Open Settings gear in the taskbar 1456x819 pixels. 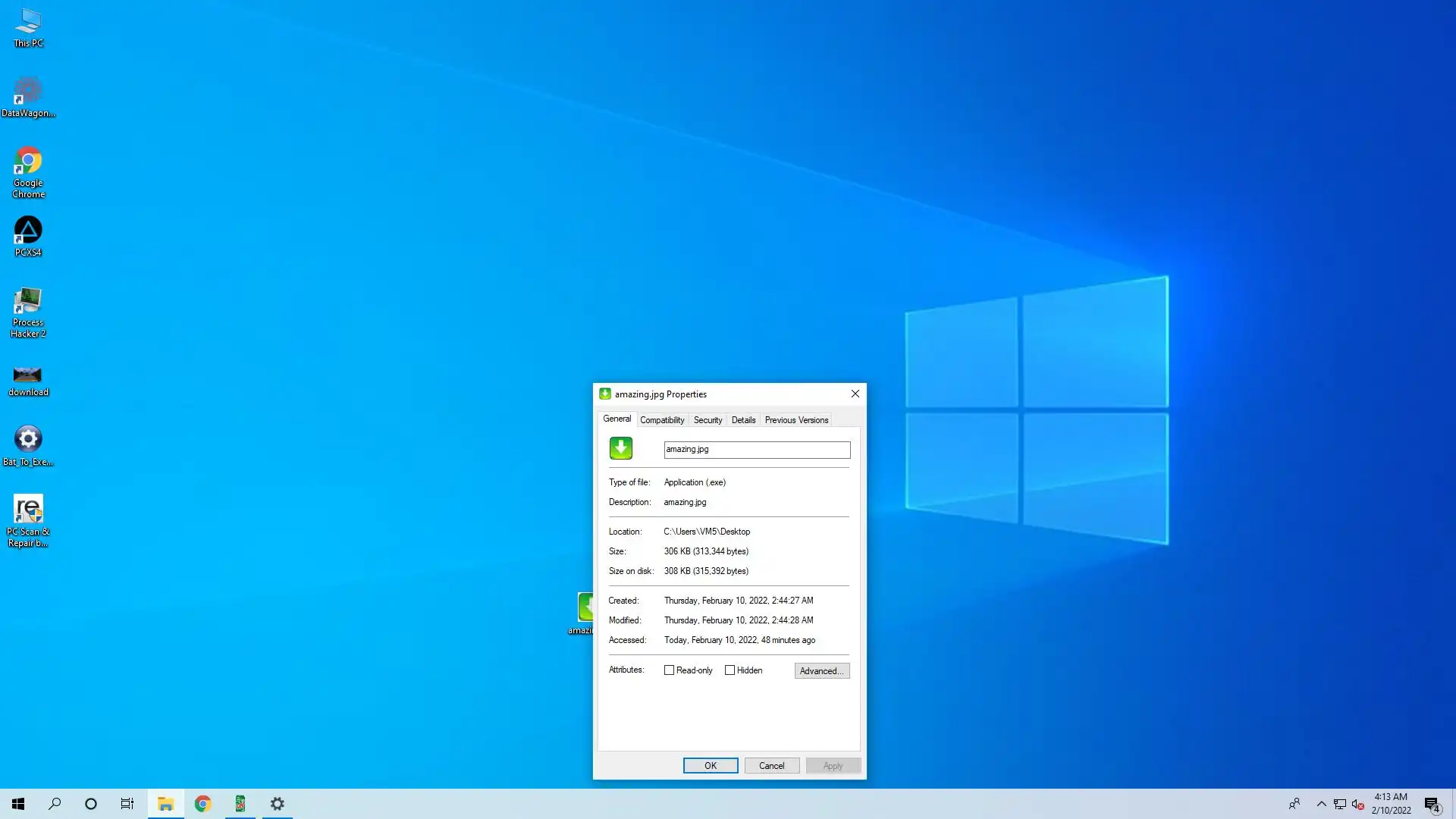coord(278,804)
